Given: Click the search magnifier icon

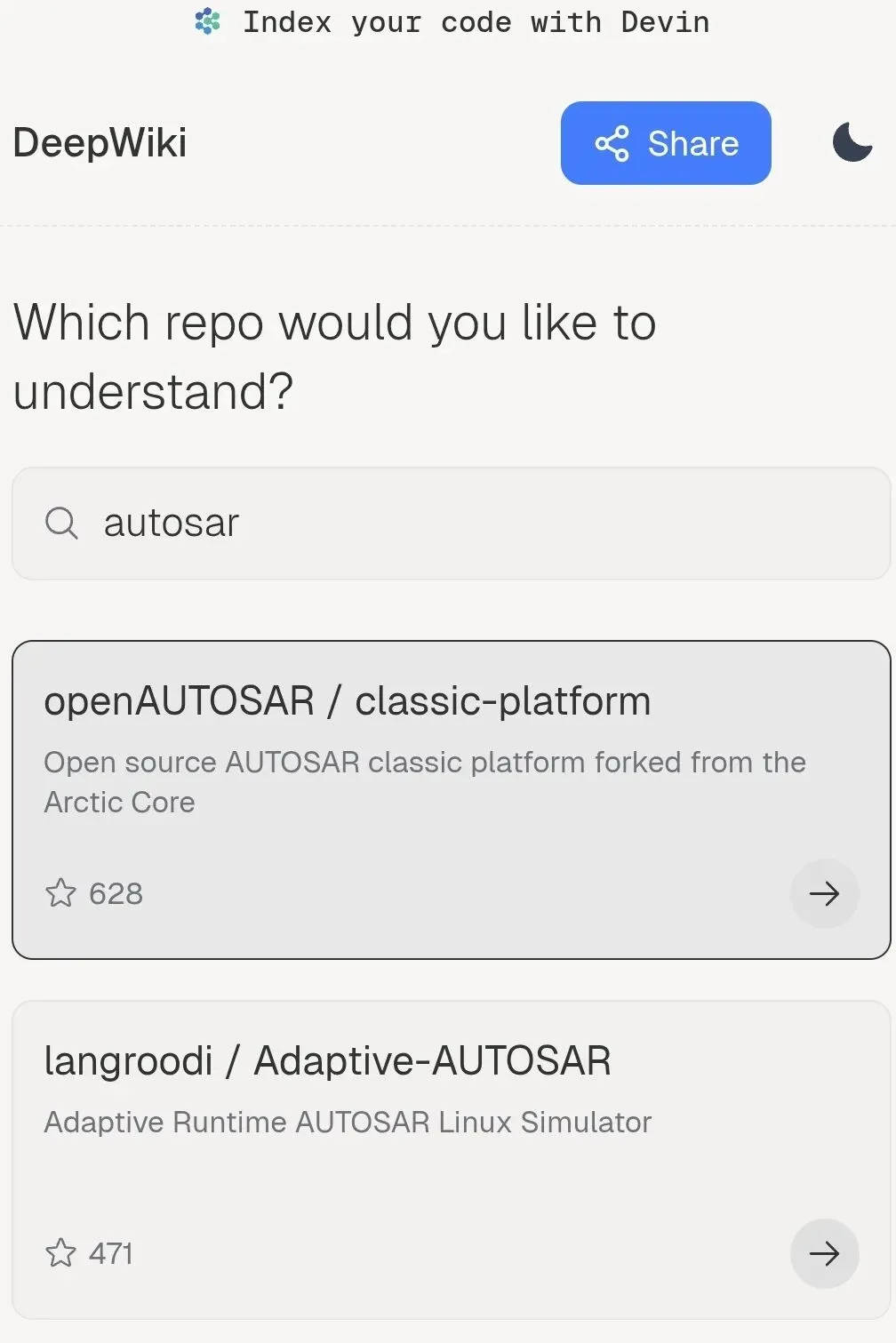Looking at the screenshot, I should coord(61,523).
